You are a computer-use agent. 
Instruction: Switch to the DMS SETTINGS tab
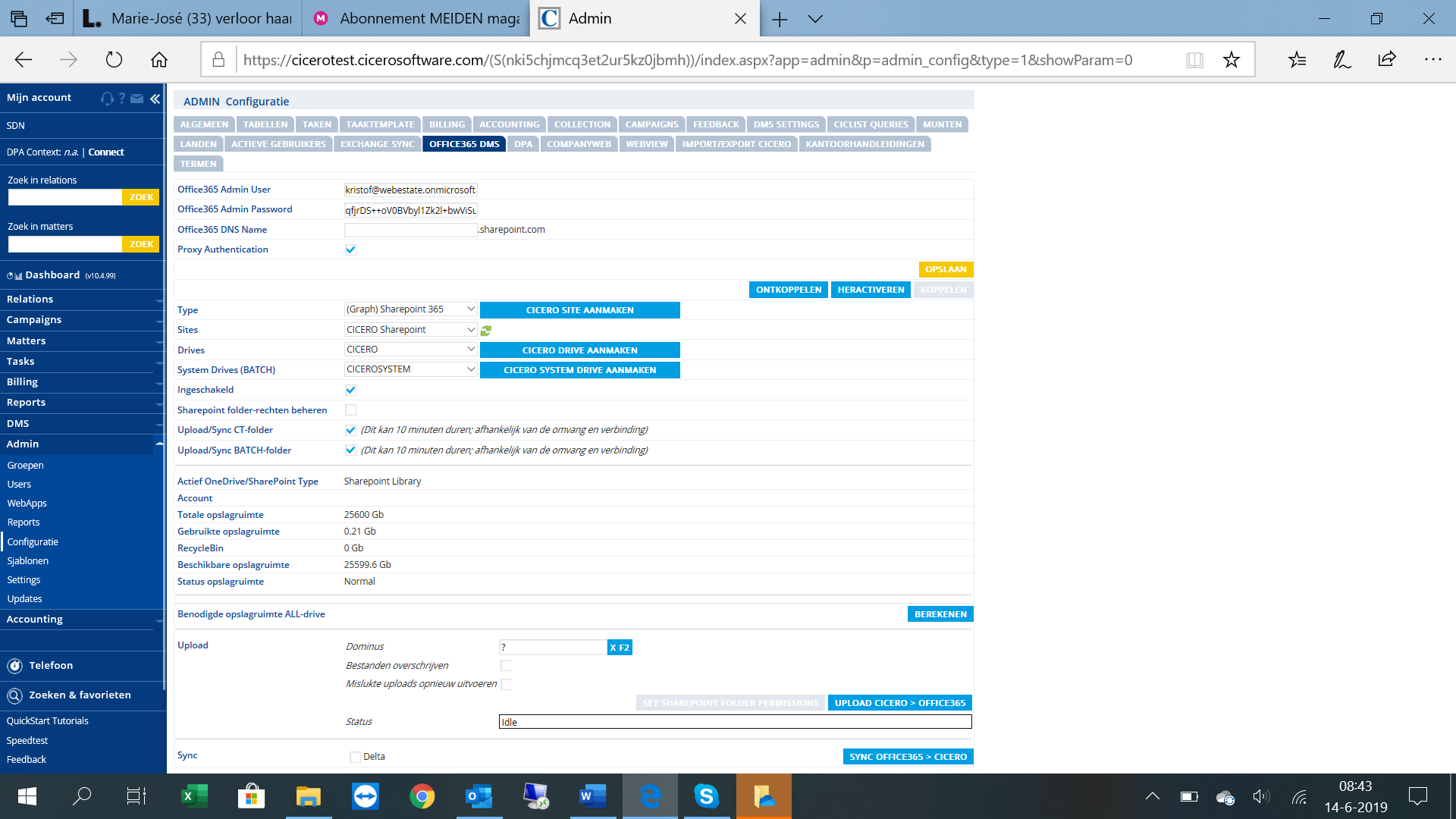786,124
